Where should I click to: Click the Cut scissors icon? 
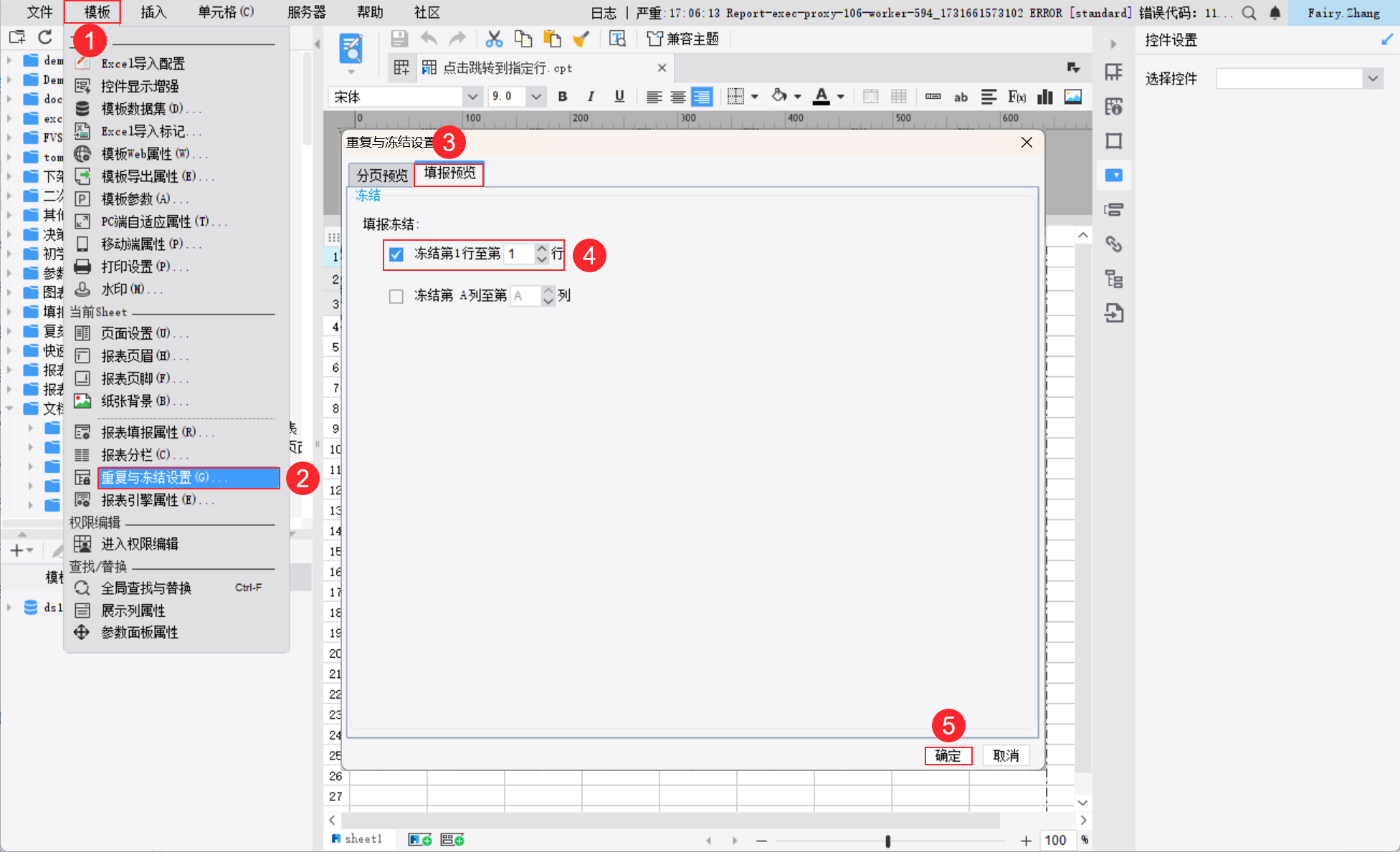(494, 39)
